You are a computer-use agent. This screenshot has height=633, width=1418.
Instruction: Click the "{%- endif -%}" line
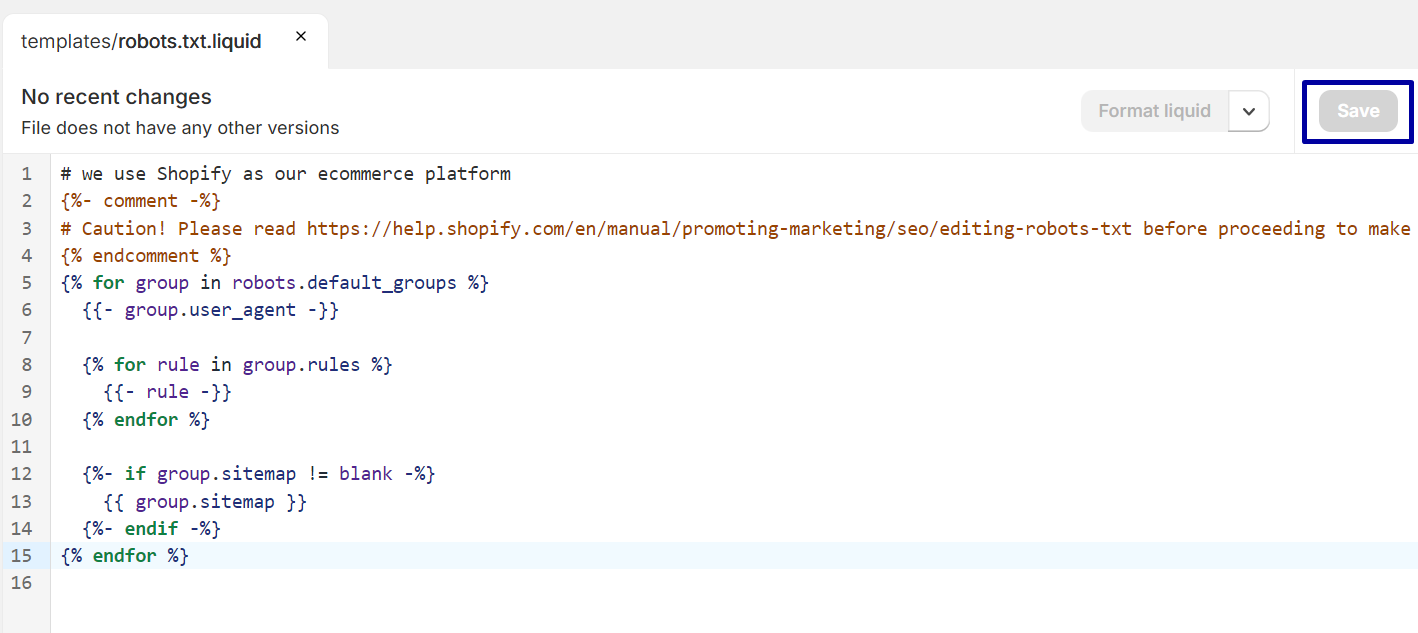pos(152,528)
